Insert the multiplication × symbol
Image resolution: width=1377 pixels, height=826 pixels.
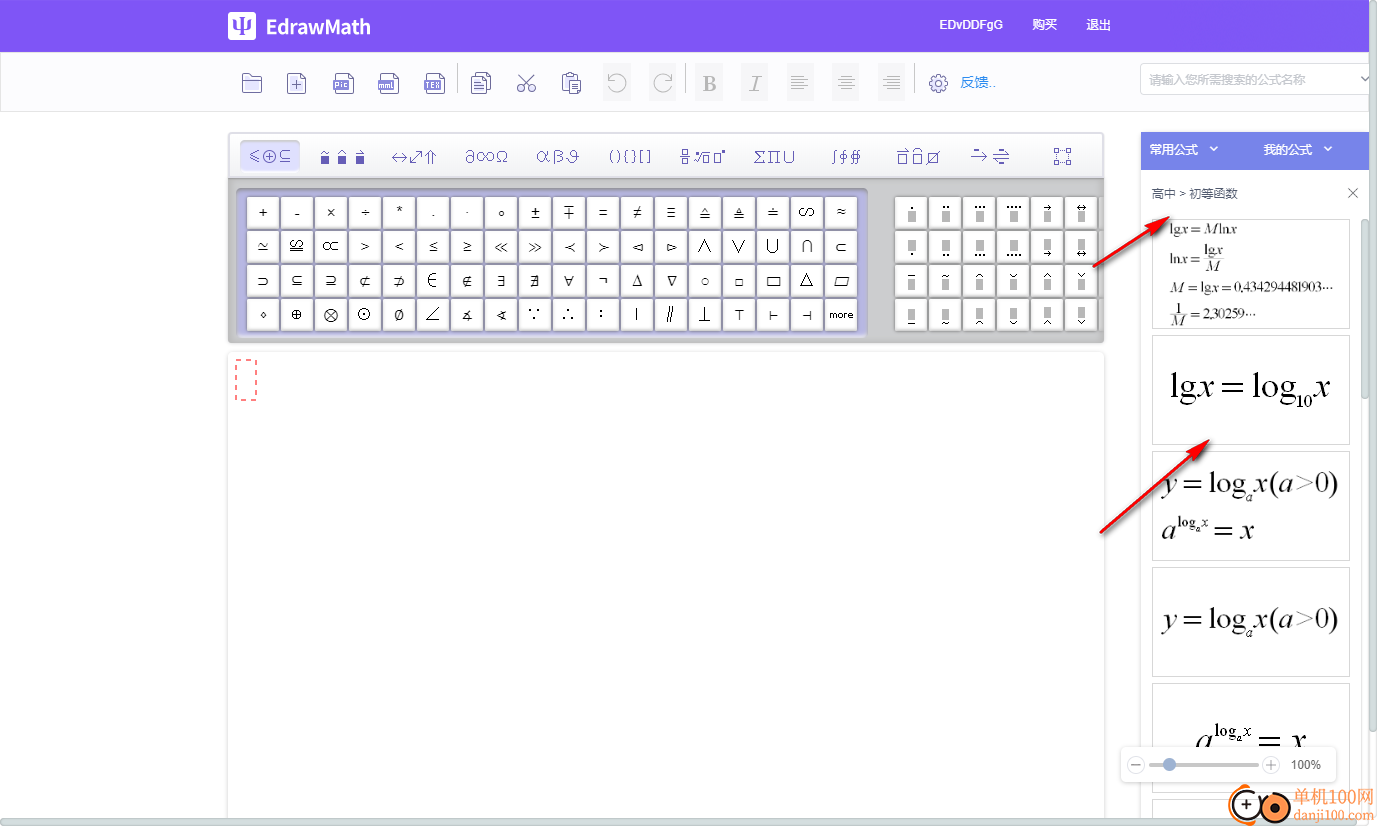(x=331, y=212)
